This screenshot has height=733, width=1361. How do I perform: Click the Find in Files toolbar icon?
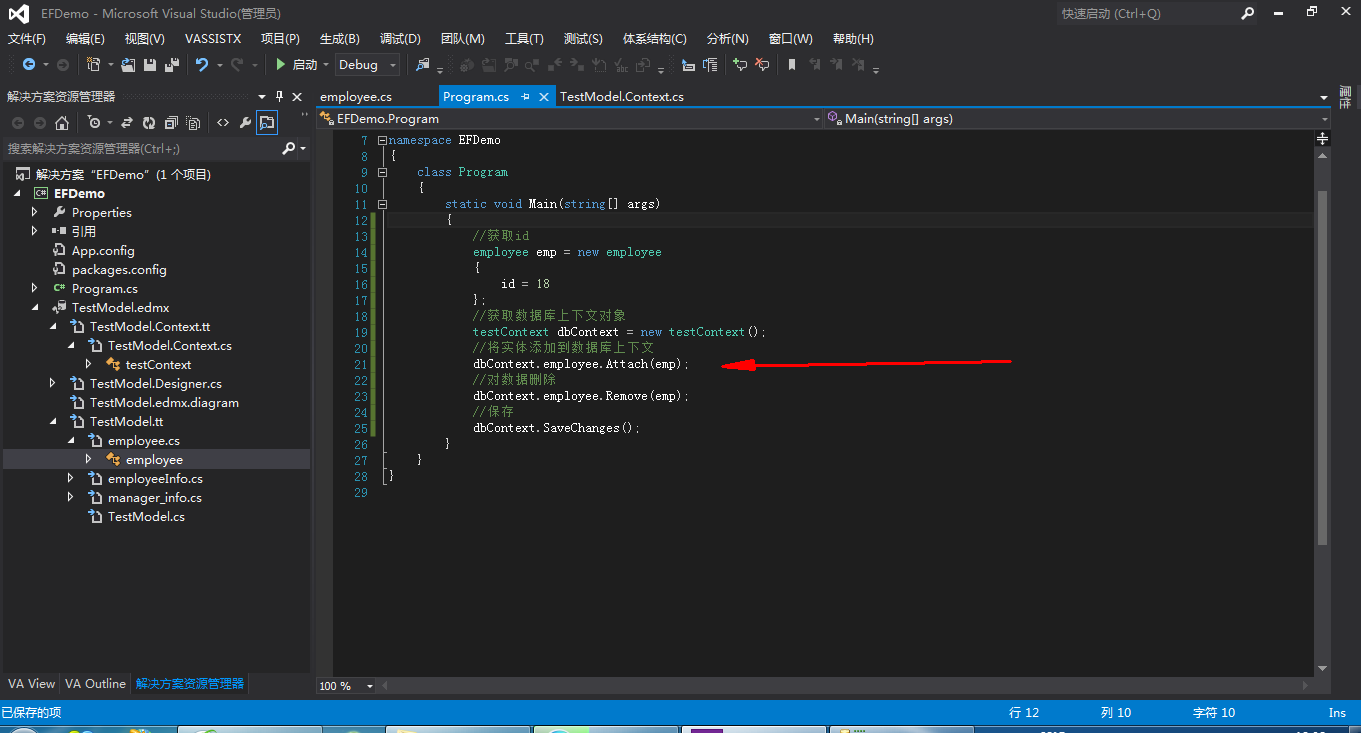click(x=423, y=65)
